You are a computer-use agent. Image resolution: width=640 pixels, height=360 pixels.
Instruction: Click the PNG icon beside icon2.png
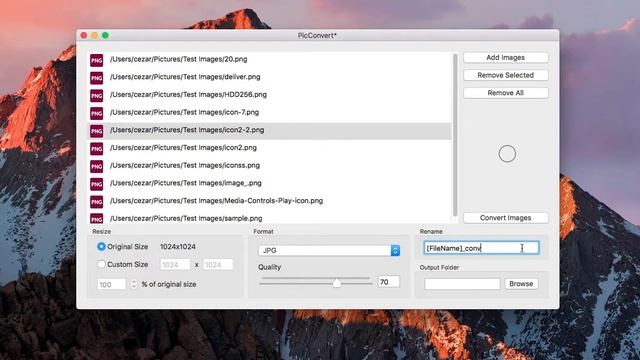coord(97,149)
